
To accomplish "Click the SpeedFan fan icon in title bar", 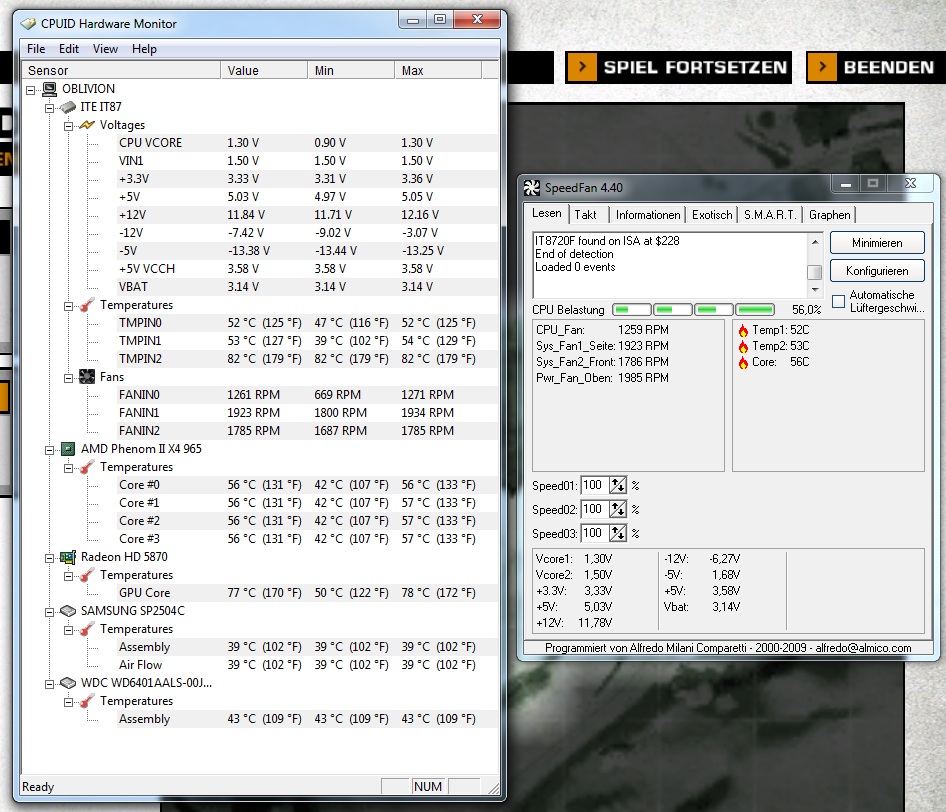I will coord(532,188).
